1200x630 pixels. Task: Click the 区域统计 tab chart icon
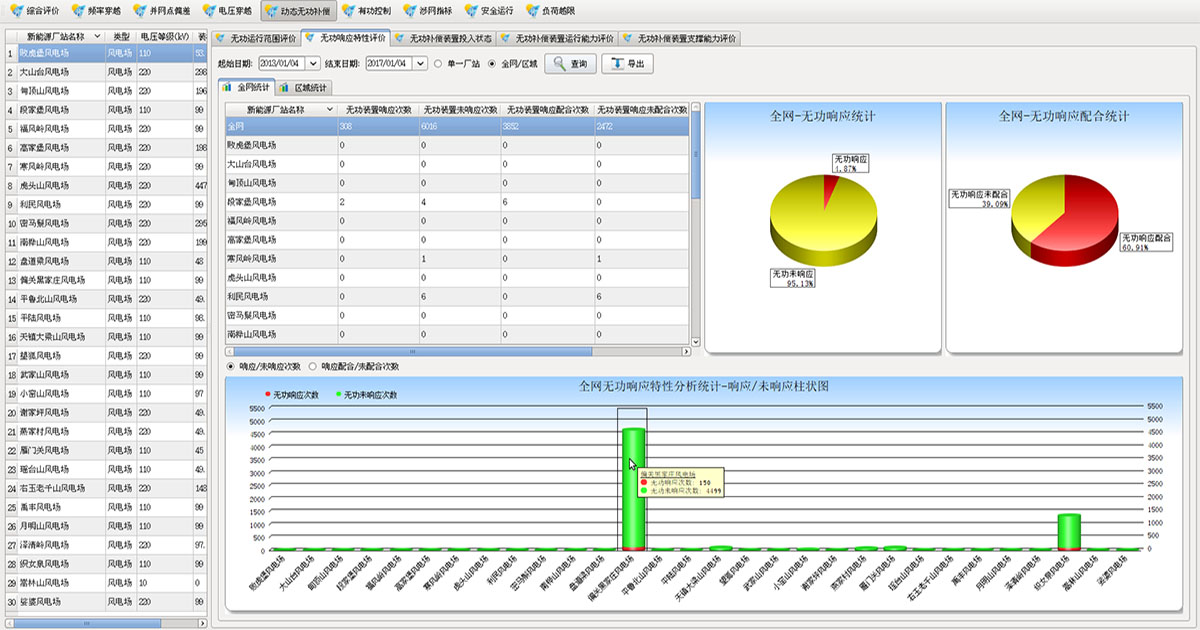(285, 88)
